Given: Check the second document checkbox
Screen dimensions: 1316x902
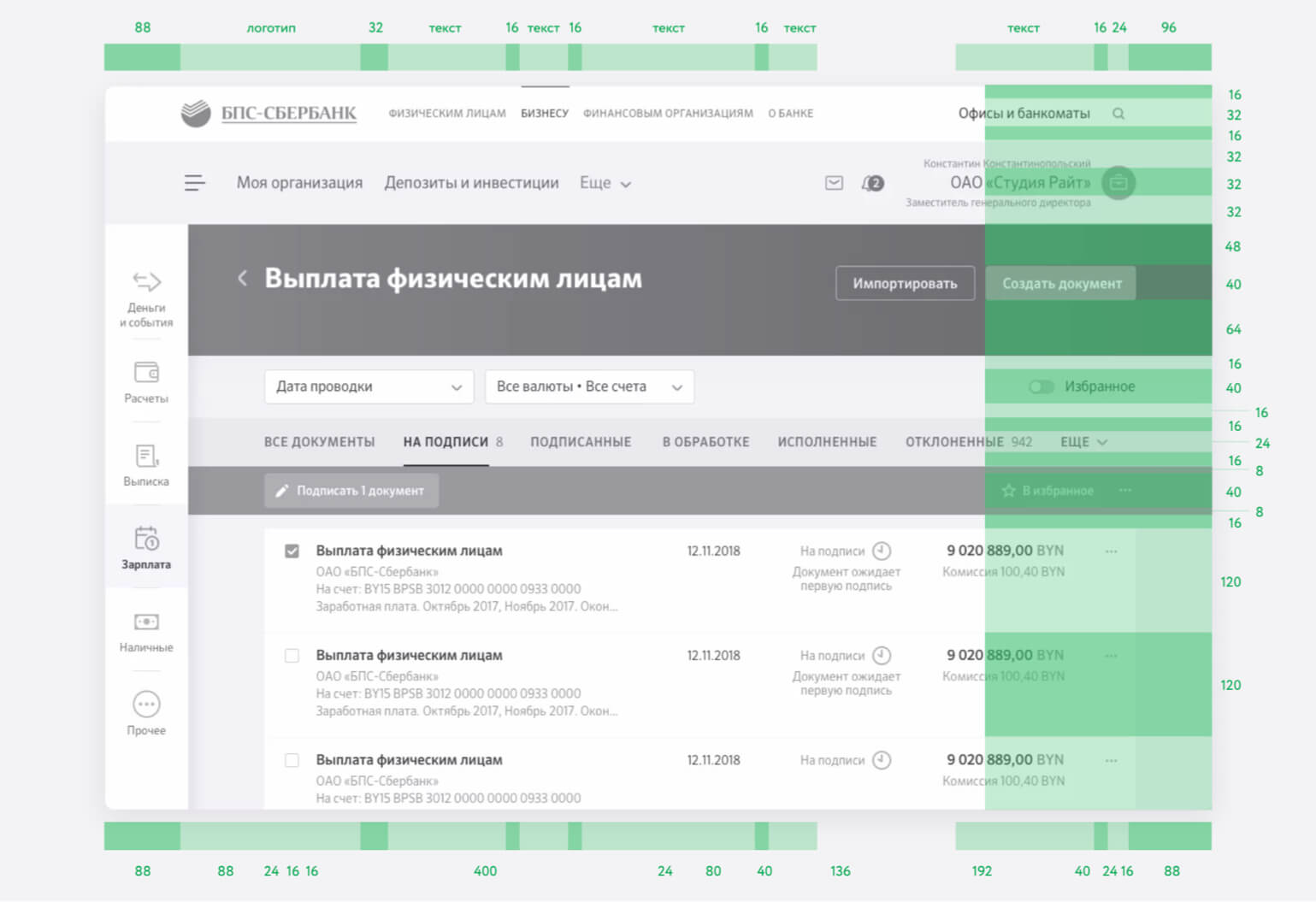Looking at the screenshot, I should (x=292, y=656).
